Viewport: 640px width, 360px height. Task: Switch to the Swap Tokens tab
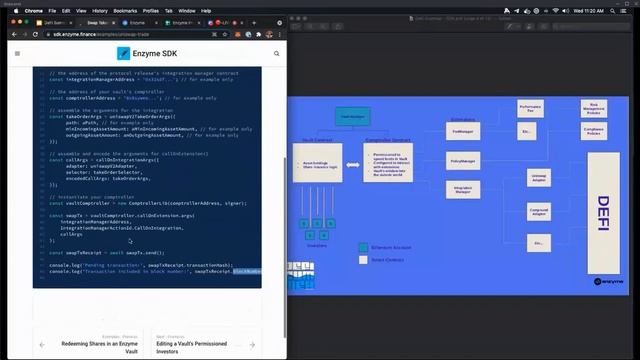[x=97, y=23]
